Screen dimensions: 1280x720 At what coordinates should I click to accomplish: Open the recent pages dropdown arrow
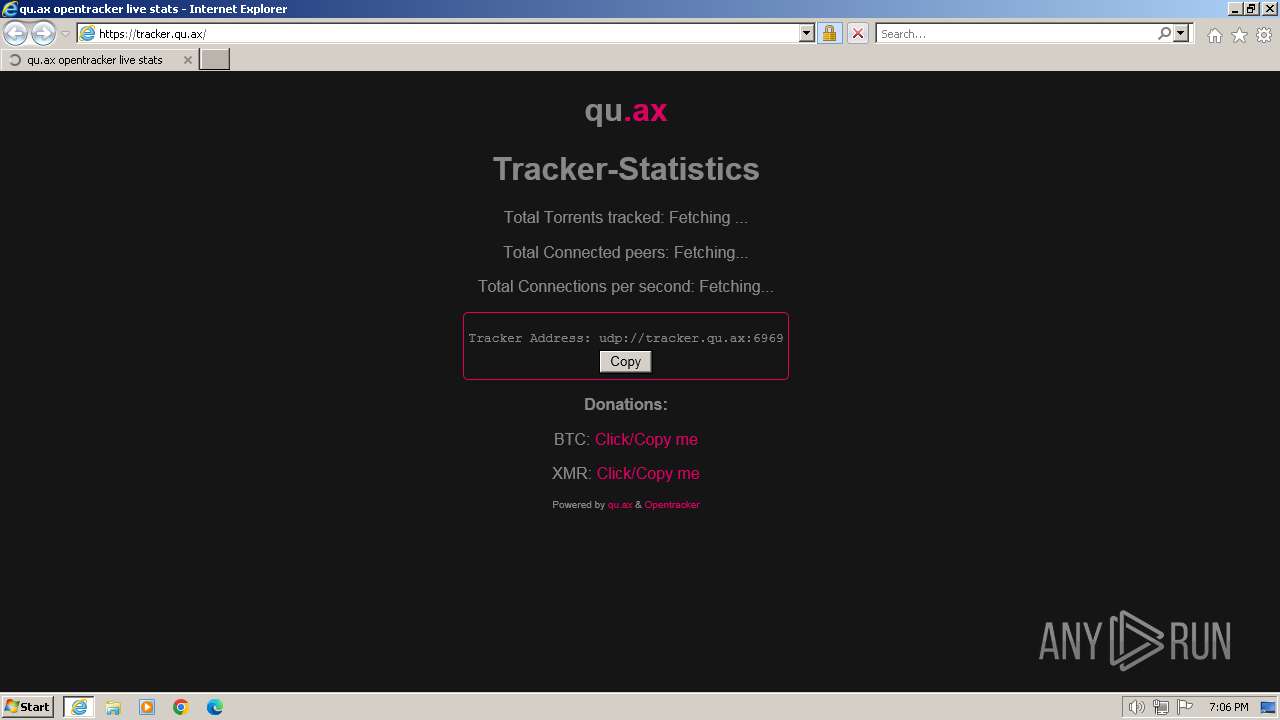point(65,34)
